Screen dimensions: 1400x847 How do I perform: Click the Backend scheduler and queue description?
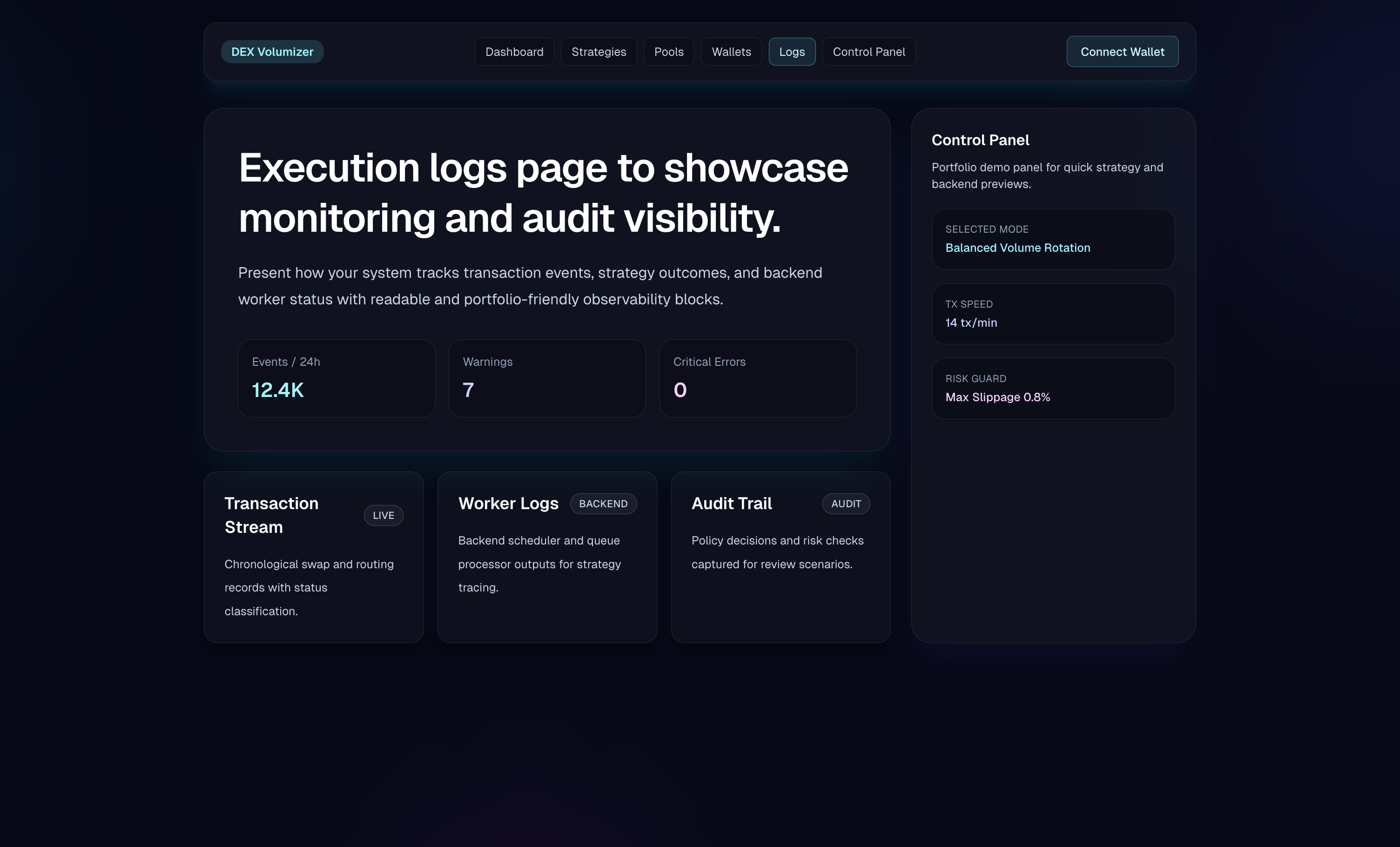[539, 564]
